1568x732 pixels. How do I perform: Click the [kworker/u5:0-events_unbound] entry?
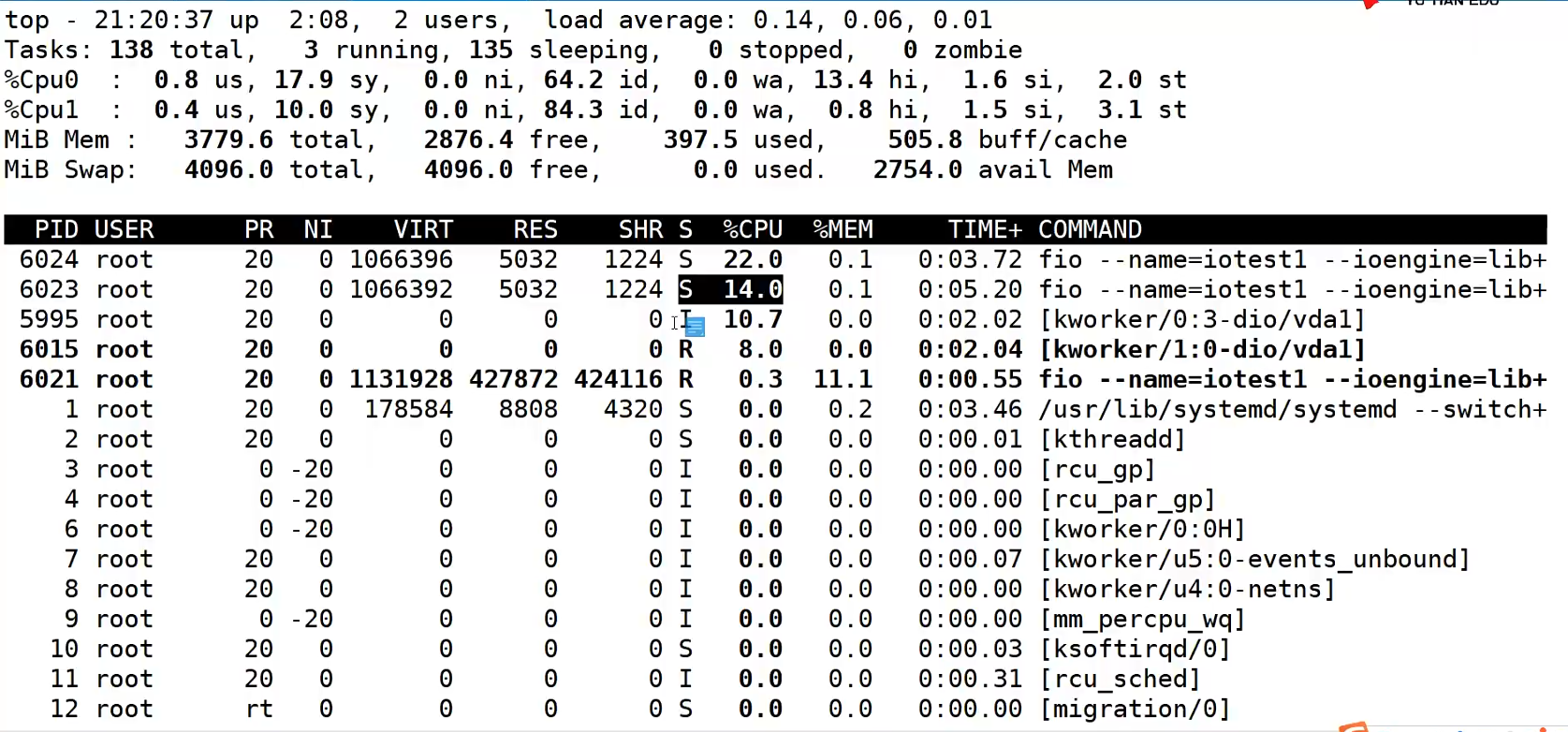tap(1254, 559)
